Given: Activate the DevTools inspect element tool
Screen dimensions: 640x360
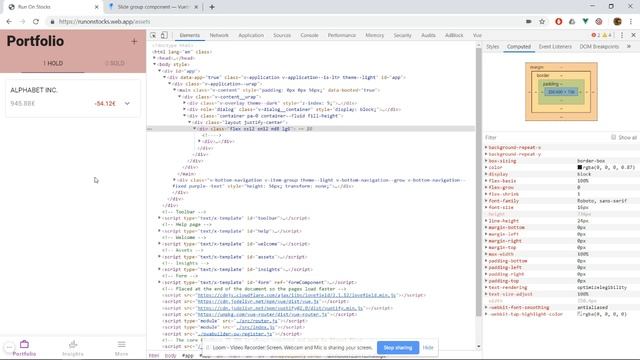Looking at the screenshot, I should click(153, 36).
